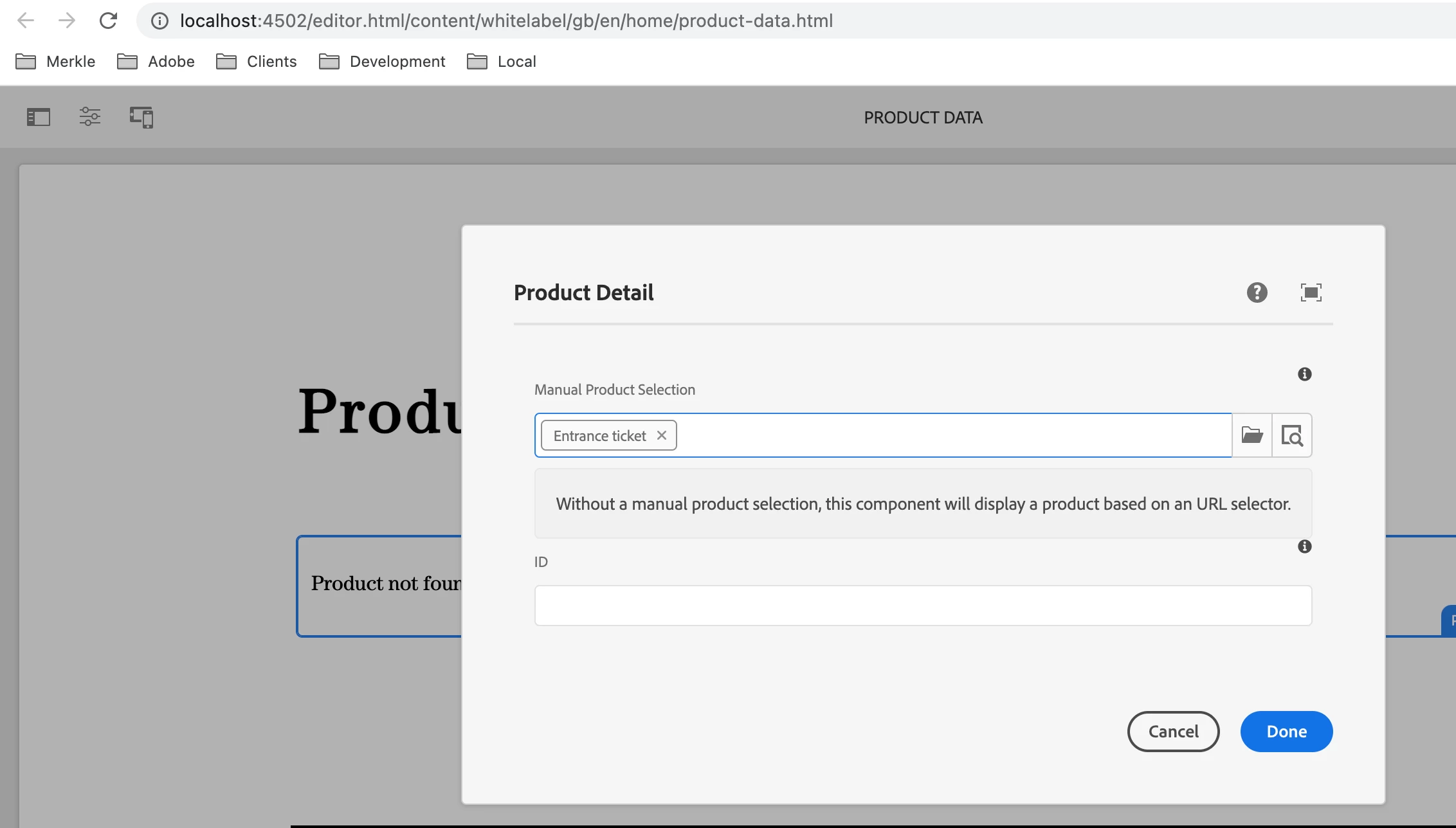This screenshot has width=1456, height=828.
Task: Toggle fullscreen mode for Product Detail dialog
Action: click(x=1311, y=292)
